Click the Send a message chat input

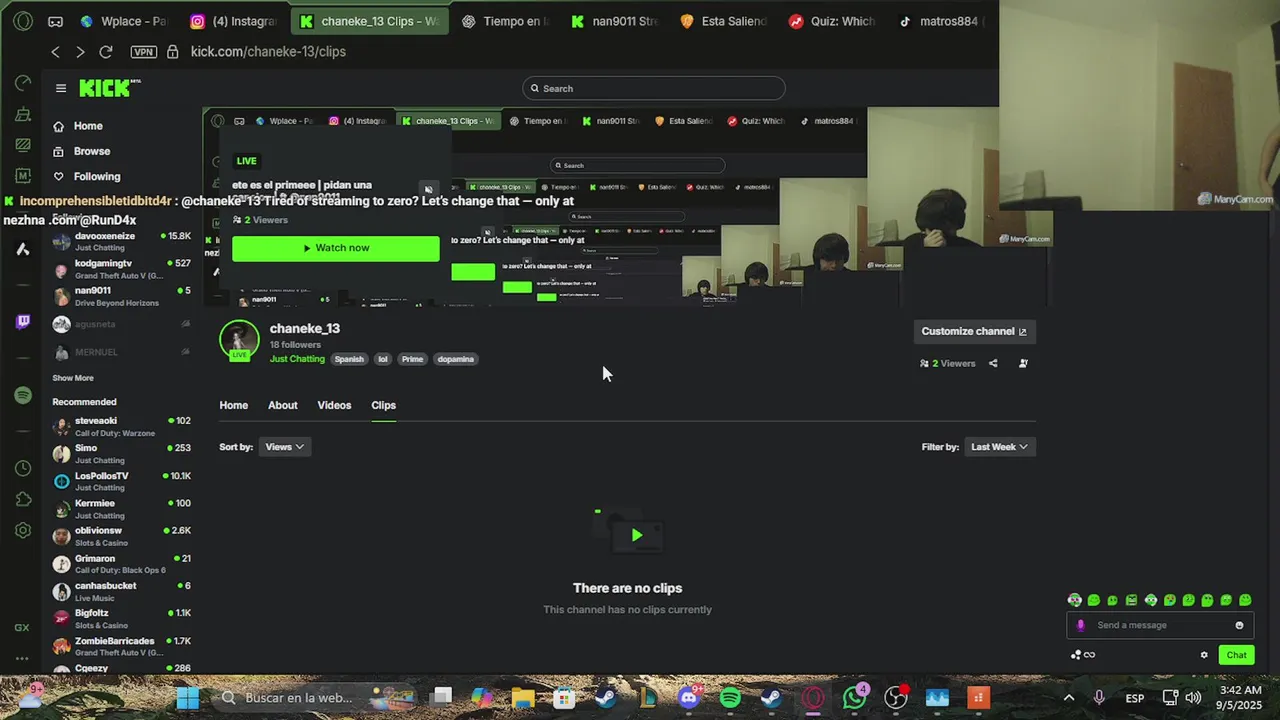[1160, 625]
